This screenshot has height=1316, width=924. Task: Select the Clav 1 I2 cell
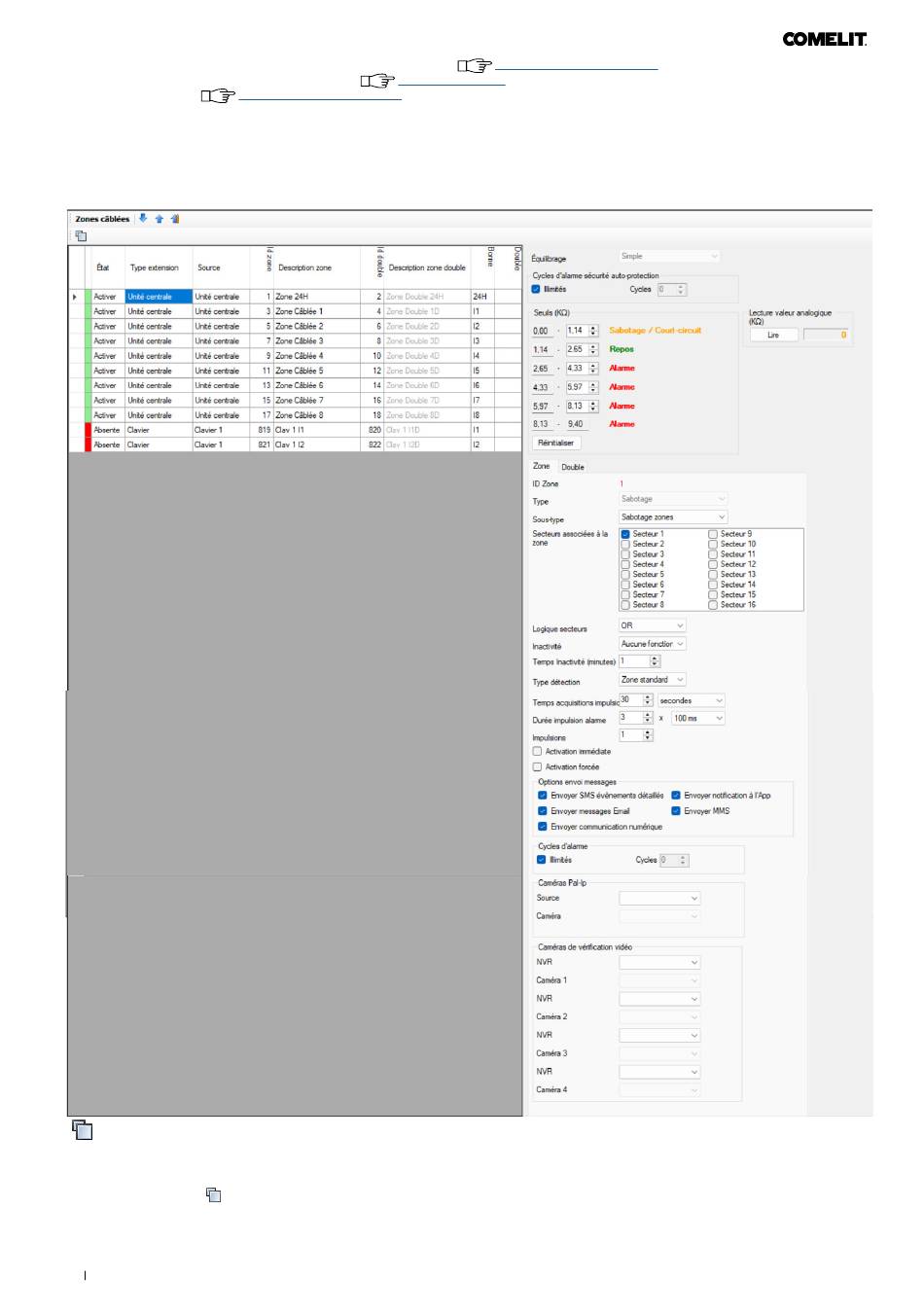tap(317, 445)
